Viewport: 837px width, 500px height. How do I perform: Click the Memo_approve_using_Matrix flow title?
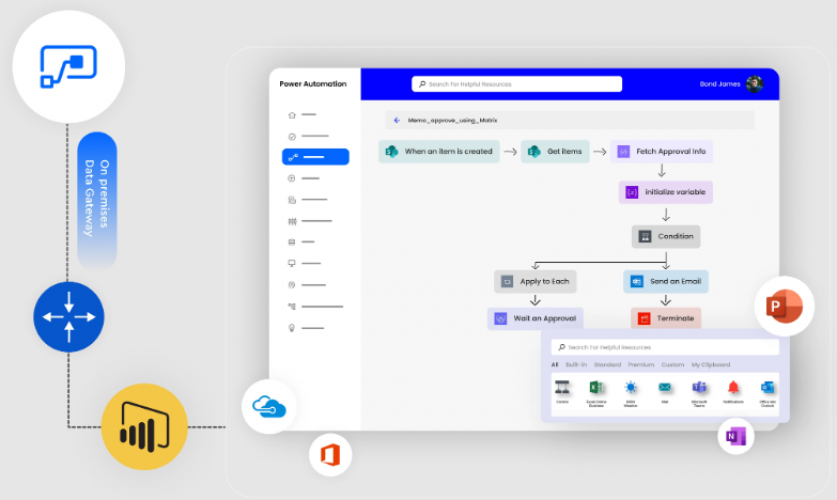(x=452, y=120)
